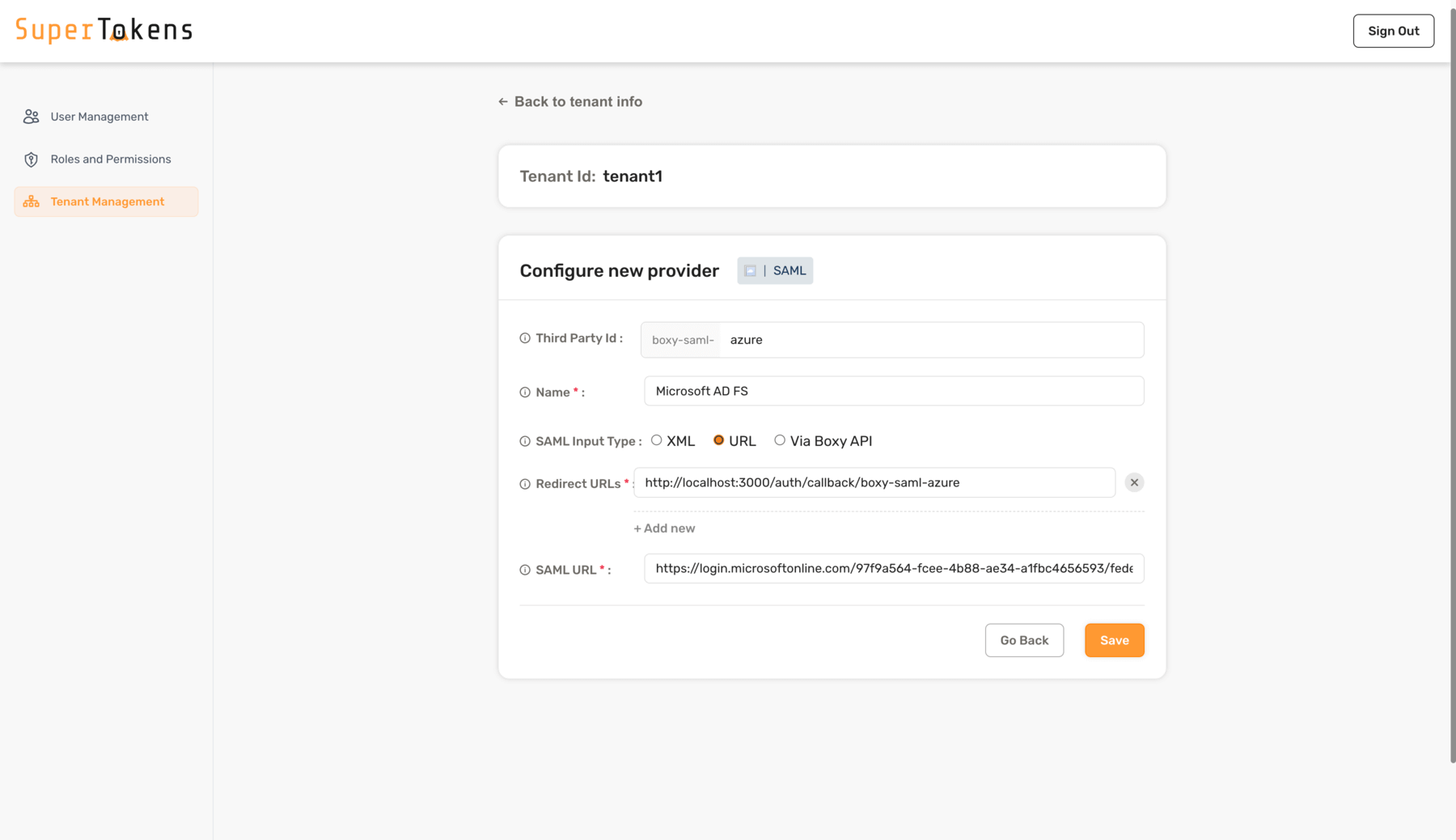The image size is (1456, 840).
Task: Click the Roles and Permissions shield icon
Action: (x=31, y=159)
